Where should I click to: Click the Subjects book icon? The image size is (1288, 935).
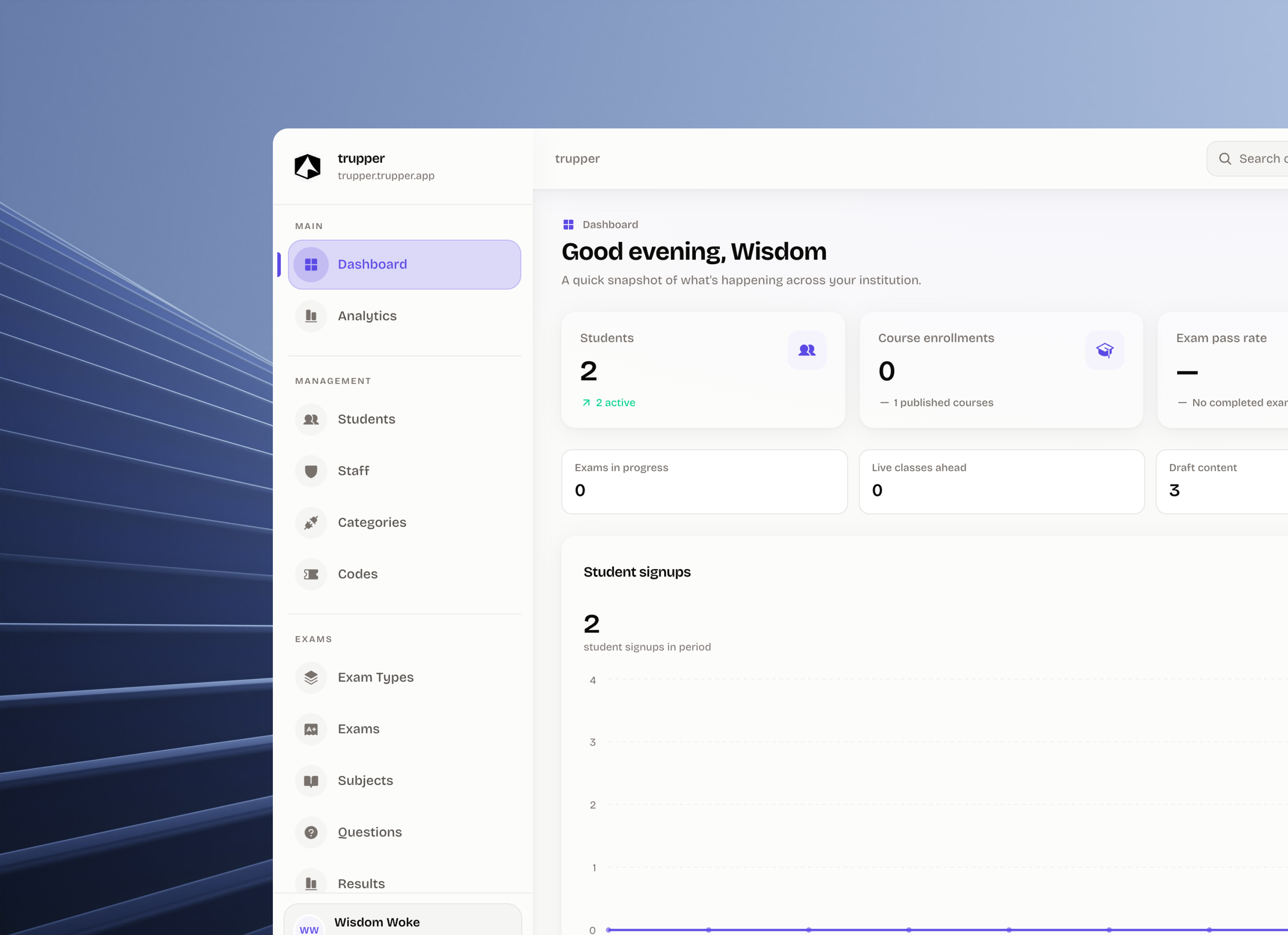point(311,781)
